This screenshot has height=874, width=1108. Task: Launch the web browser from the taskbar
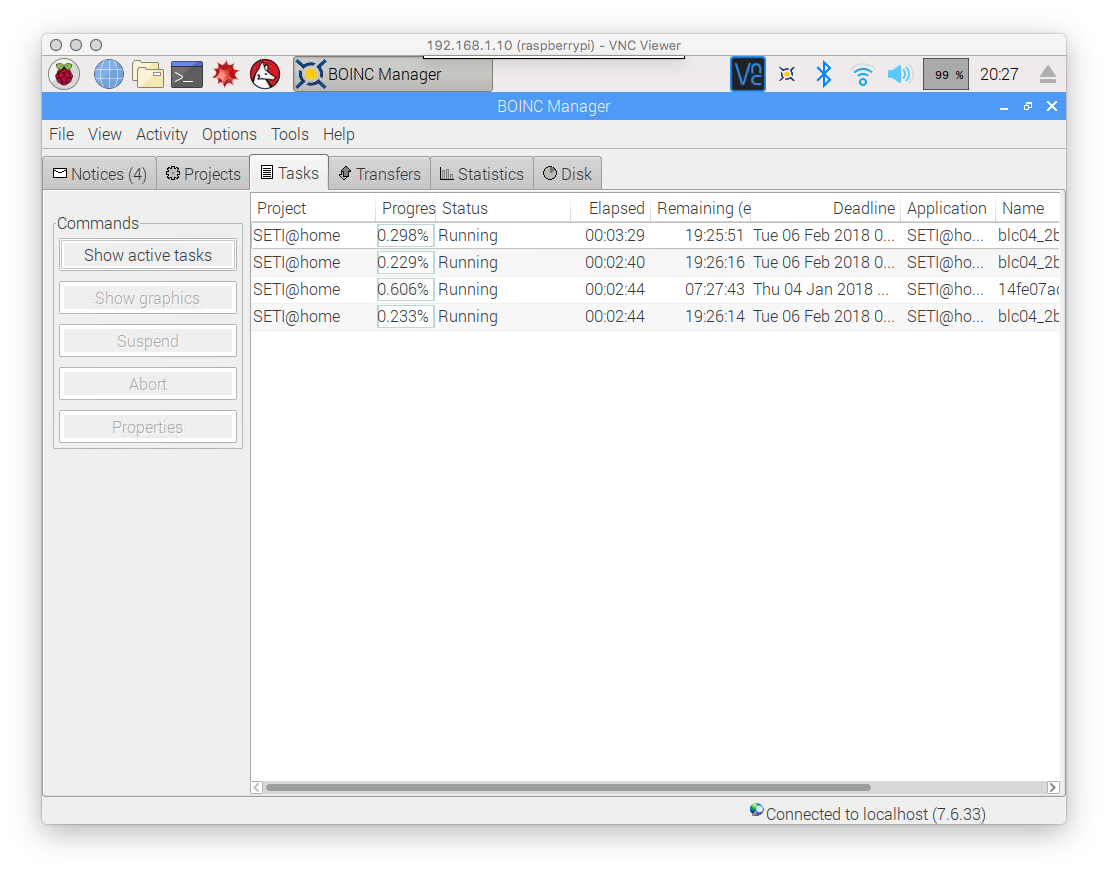108,73
